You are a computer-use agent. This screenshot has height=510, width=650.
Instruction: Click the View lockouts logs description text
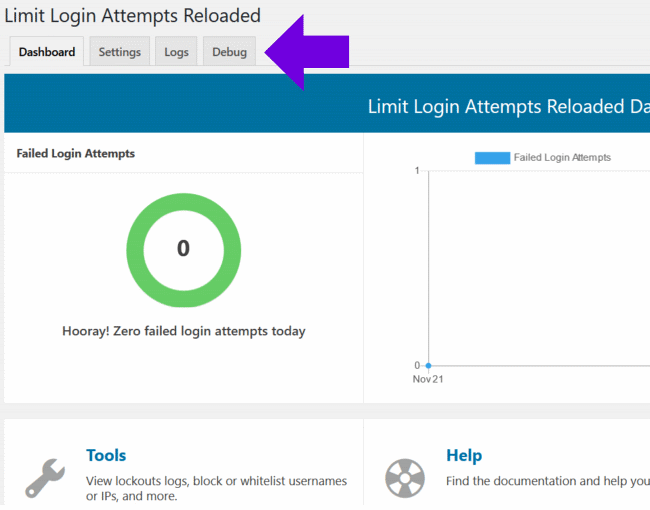click(216, 488)
